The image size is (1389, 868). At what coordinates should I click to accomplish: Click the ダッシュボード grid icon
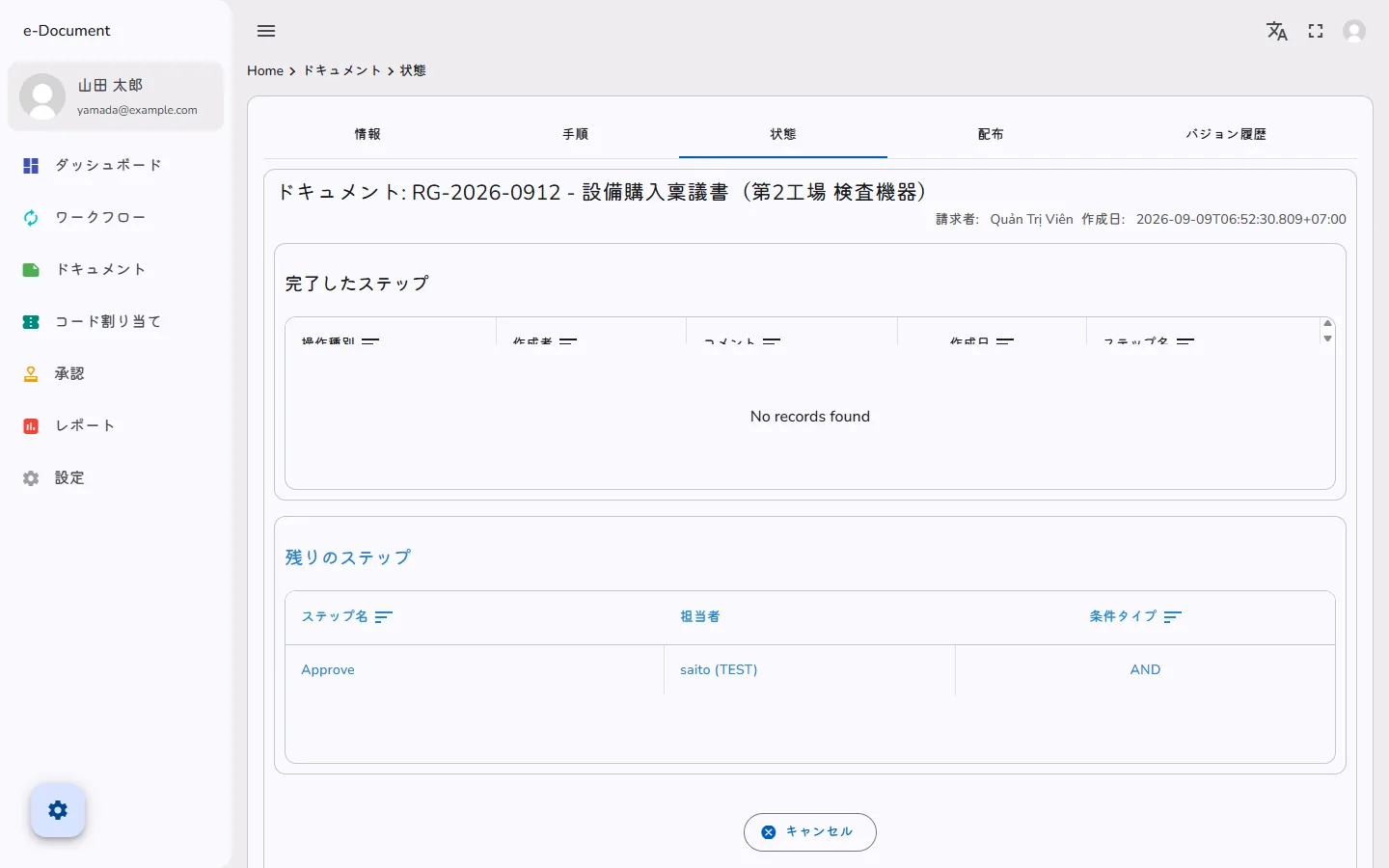coord(31,166)
